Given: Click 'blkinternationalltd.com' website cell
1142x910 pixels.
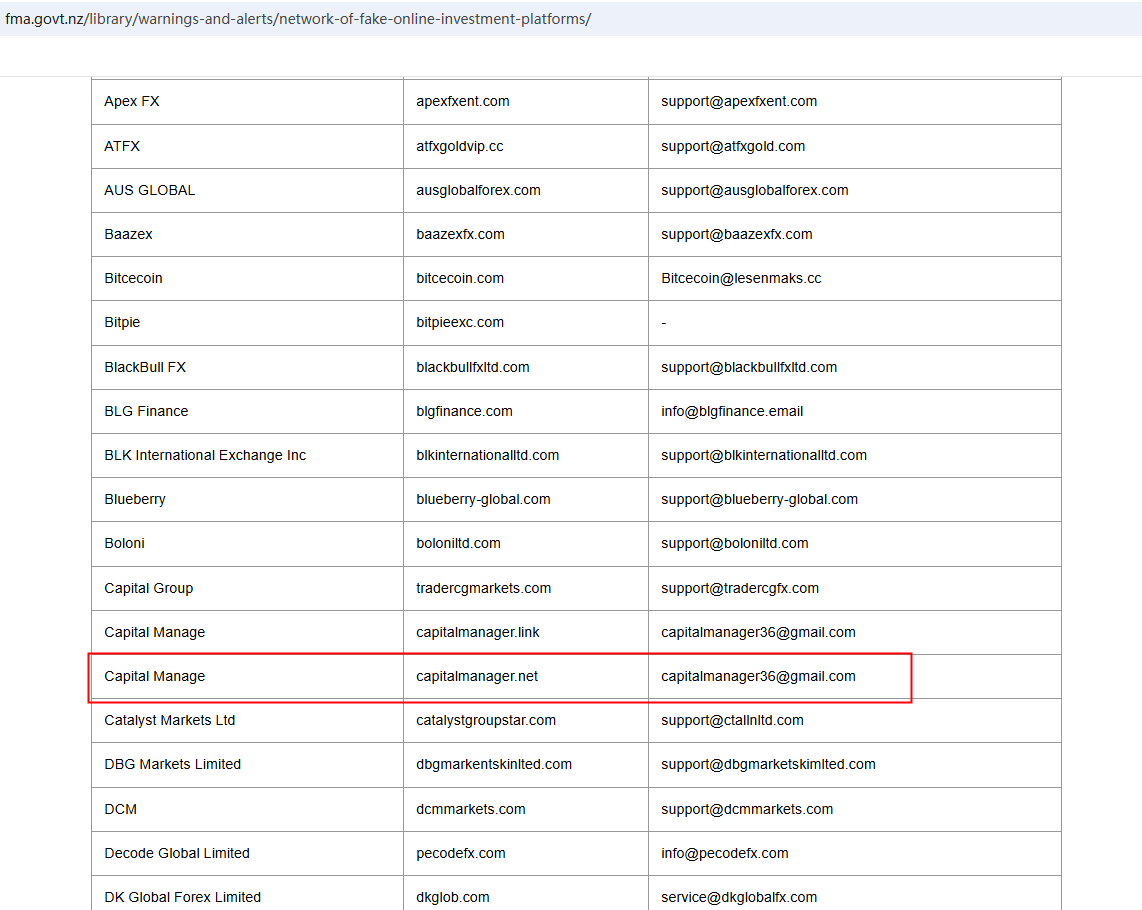Looking at the screenshot, I should [x=526, y=455].
